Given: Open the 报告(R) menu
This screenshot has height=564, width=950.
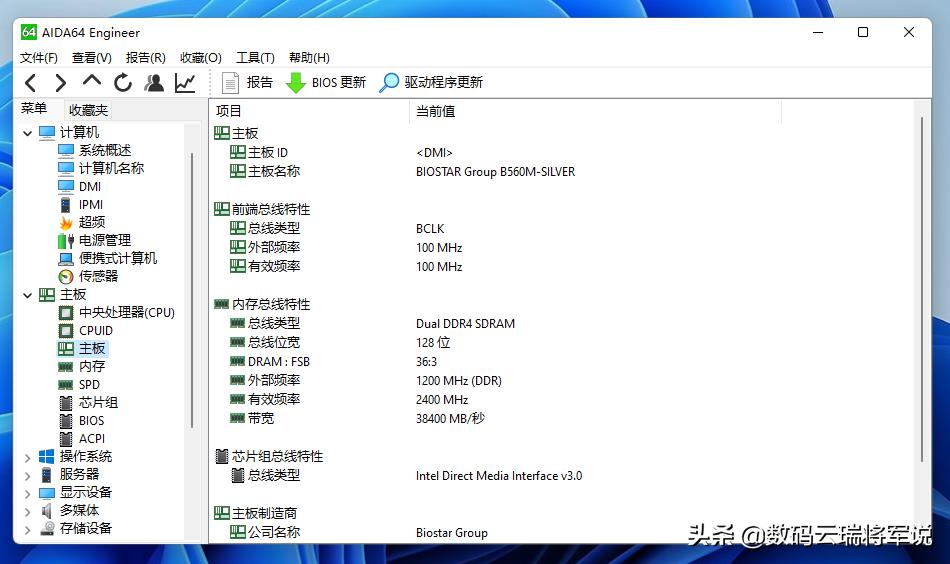Looking at the screenshot, I should tap(145, 58).
